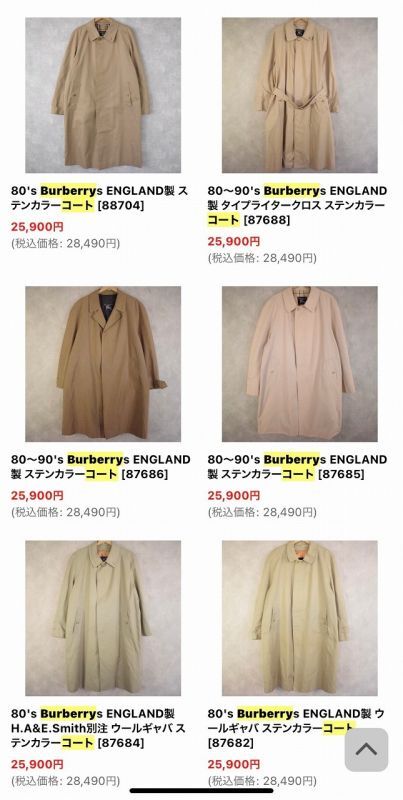Click the red price under item 87688

click(x=234, y=241)
